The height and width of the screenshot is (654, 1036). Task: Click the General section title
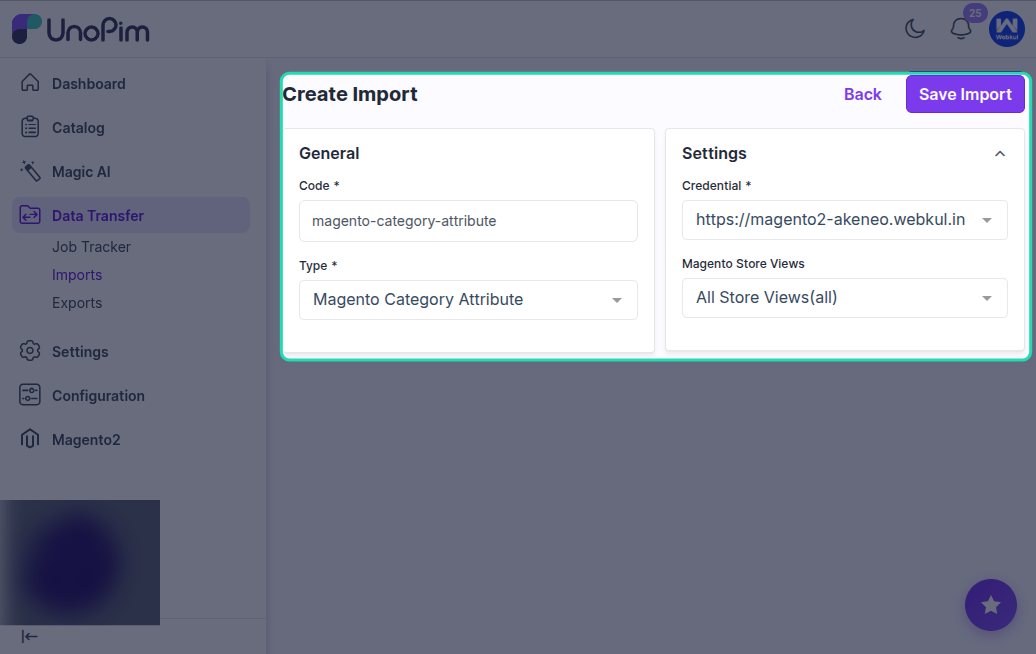click(329, 153)
